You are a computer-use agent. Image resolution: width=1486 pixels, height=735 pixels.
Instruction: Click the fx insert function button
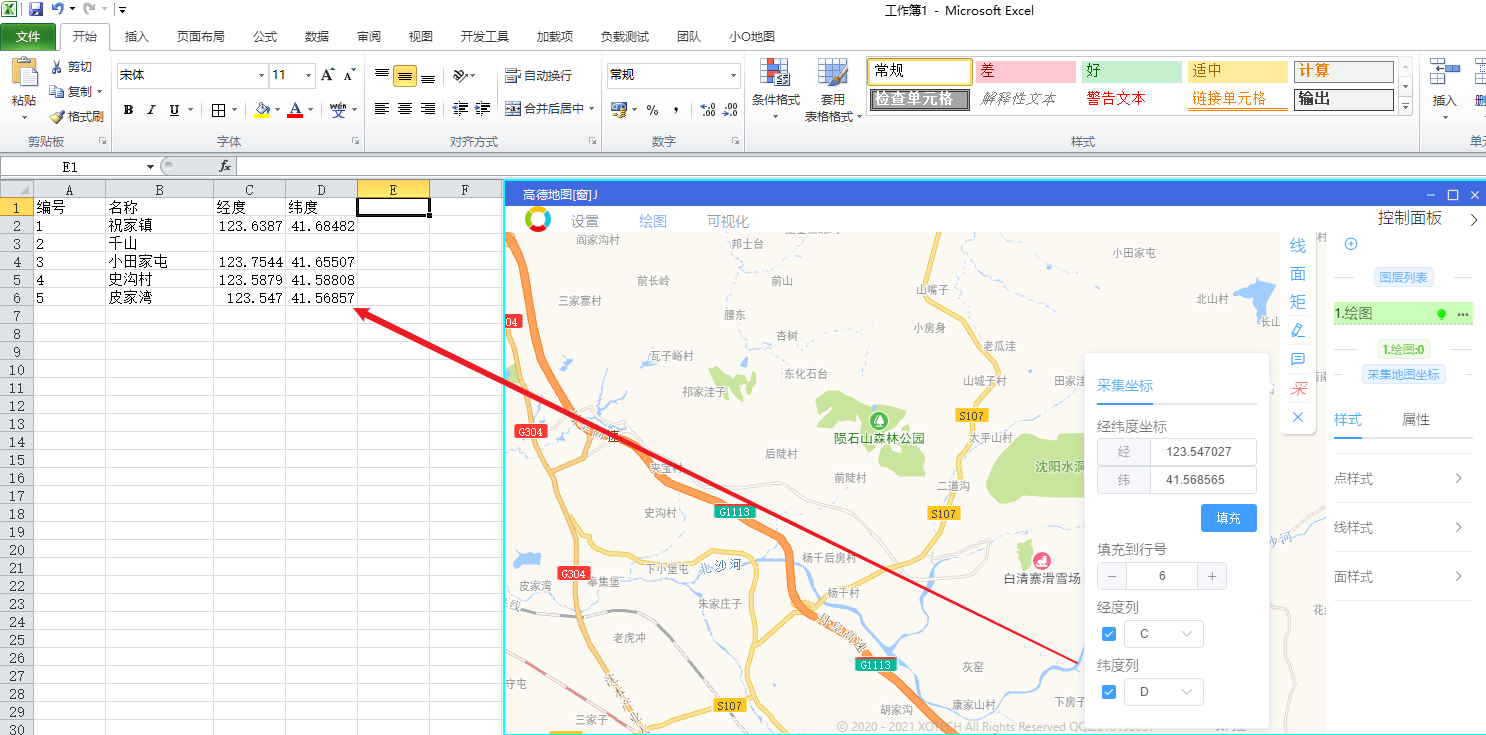[225, 167]
